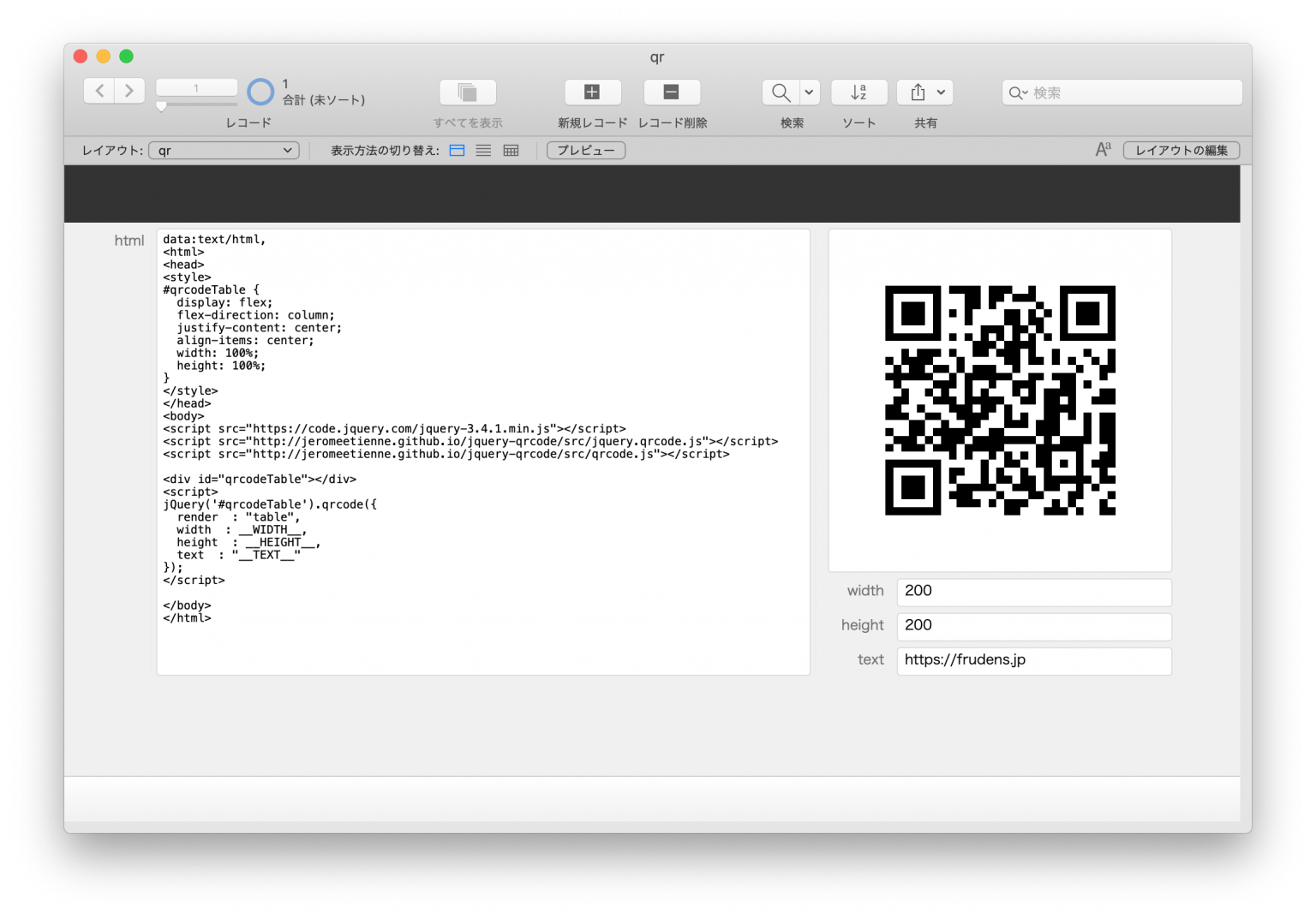
Task: Switch to list view mode
Action: [483, 150]
